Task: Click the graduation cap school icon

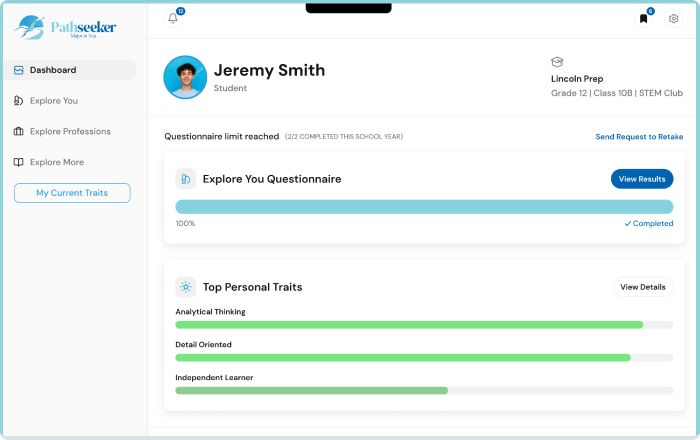Action: 558,62
